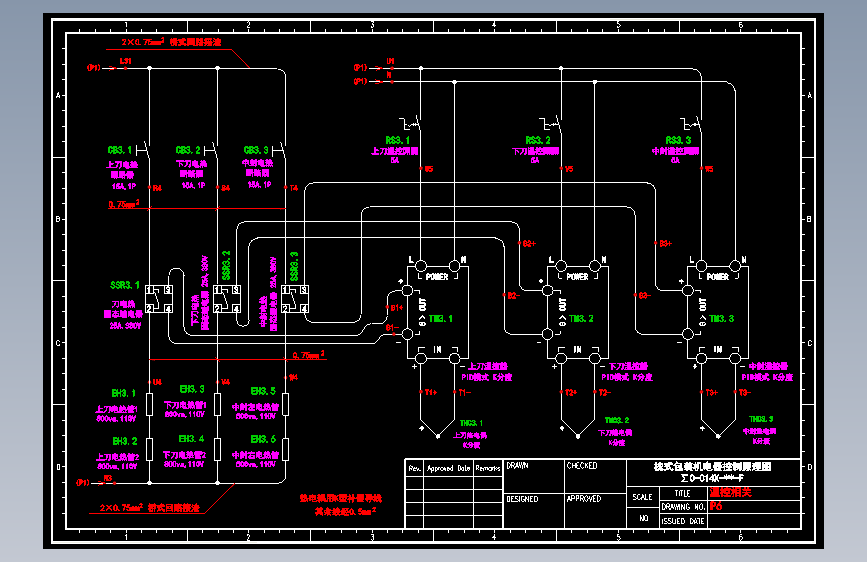Select the TM3.3 temperature controller label

click(x=722, y=319)
